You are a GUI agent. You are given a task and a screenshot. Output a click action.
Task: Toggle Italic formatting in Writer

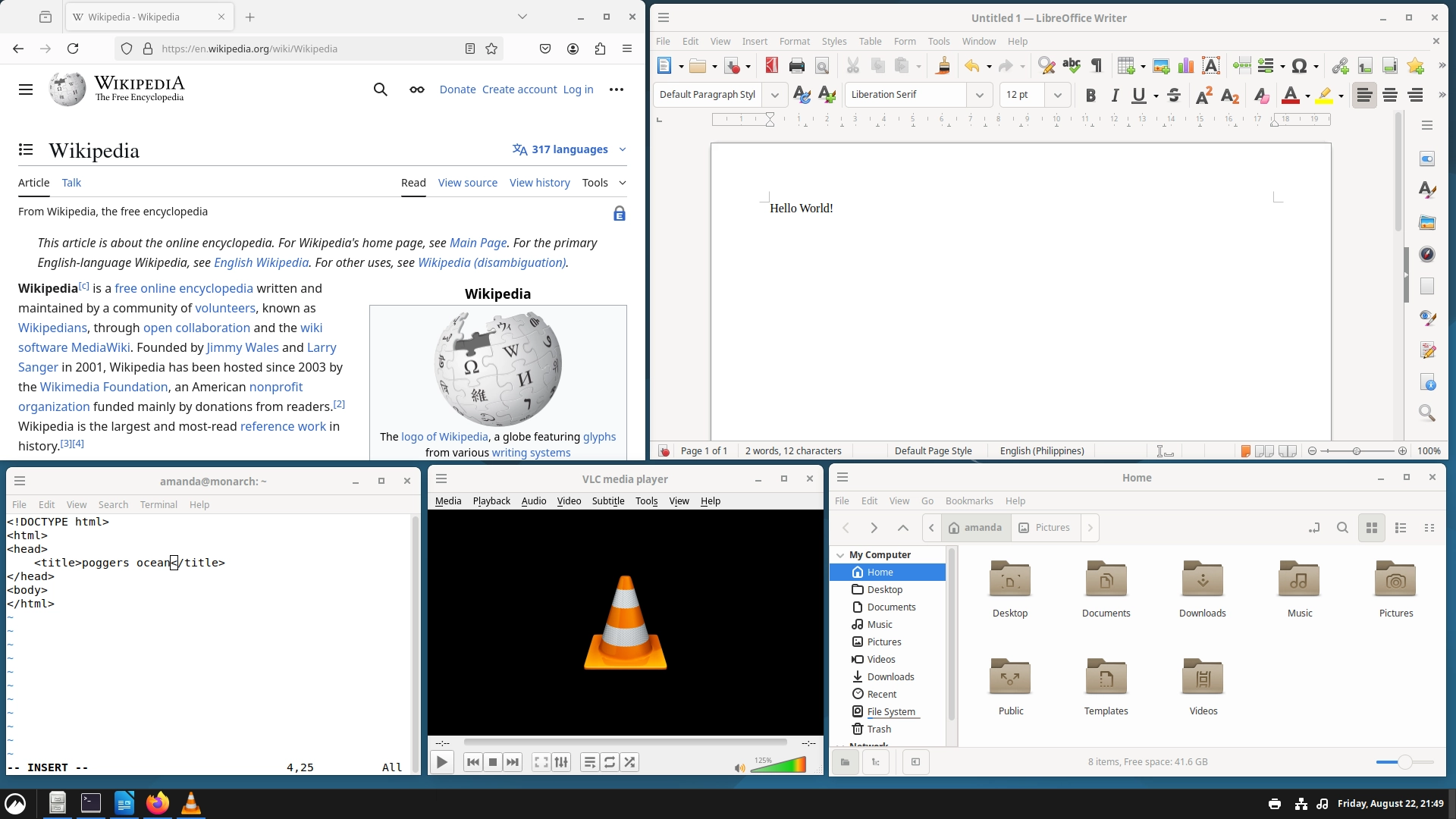click(x=1115, y=95)
